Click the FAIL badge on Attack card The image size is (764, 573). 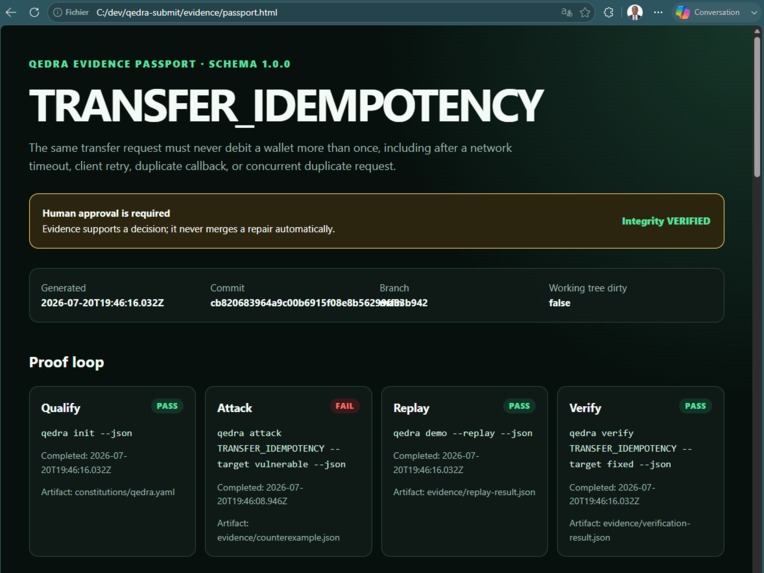point(344,406)
